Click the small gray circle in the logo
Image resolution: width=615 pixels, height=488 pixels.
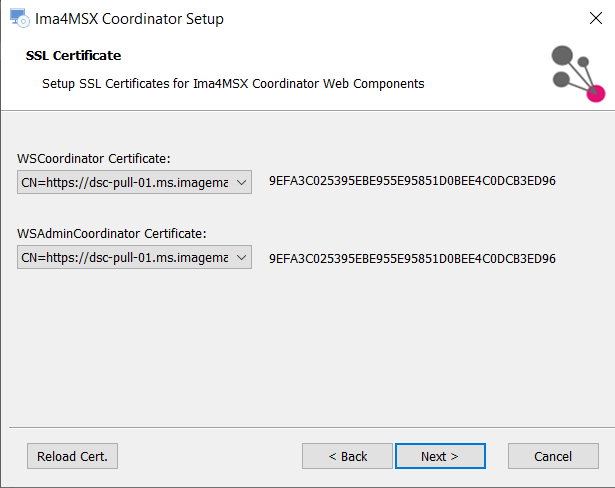[583, 62]
